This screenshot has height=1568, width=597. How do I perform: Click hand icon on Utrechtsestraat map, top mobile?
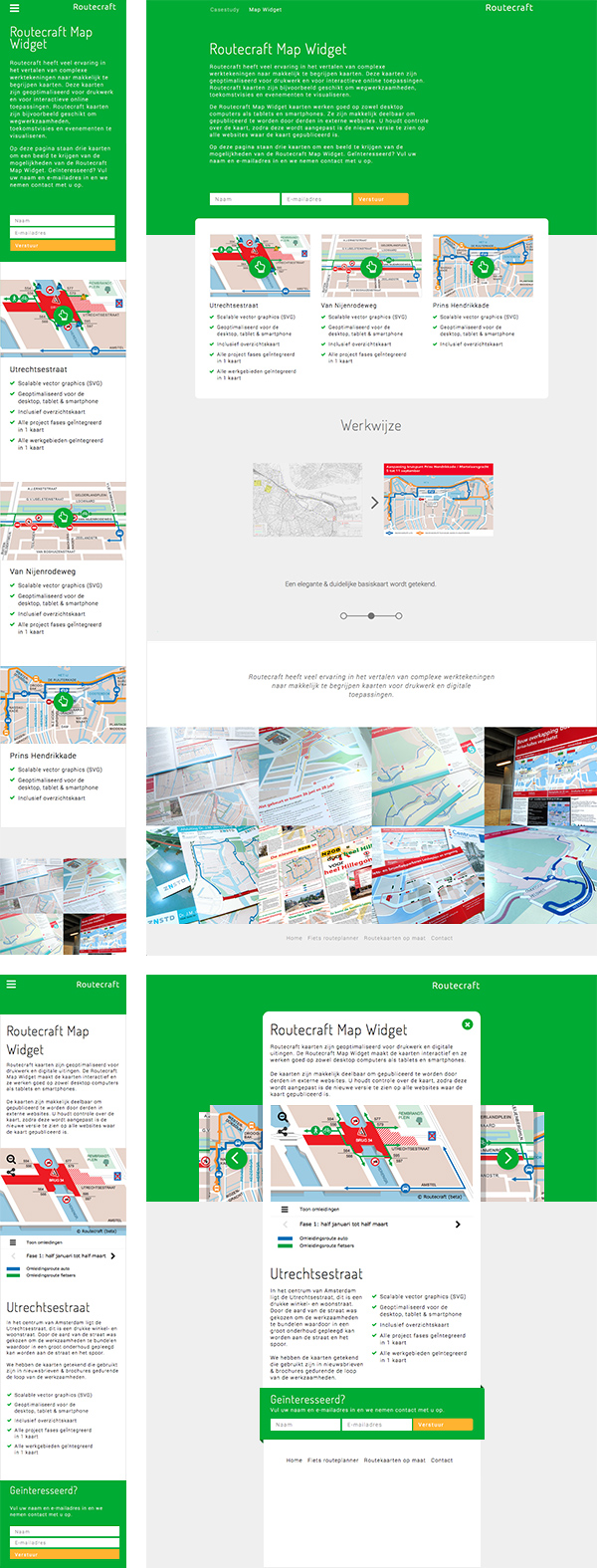[64, 315]
